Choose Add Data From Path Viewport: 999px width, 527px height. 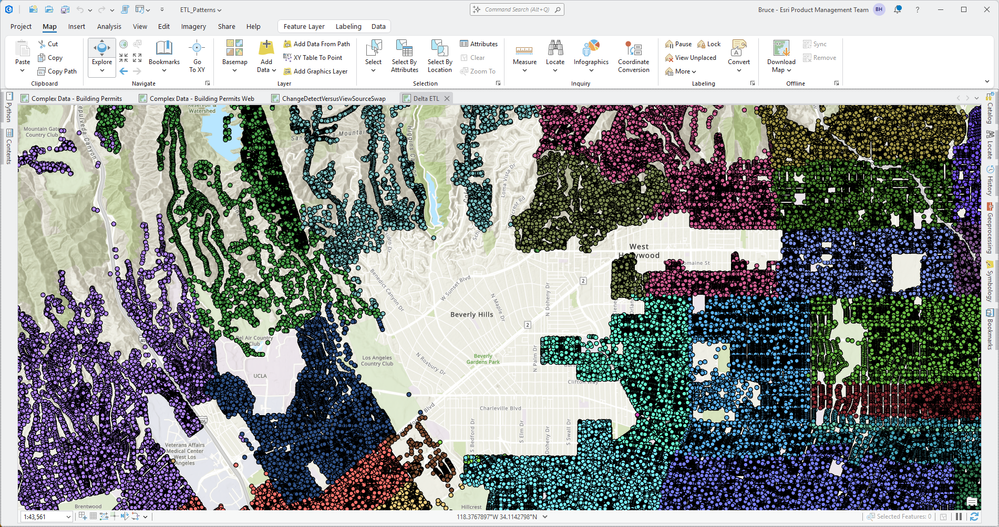[x=317, y=44]
